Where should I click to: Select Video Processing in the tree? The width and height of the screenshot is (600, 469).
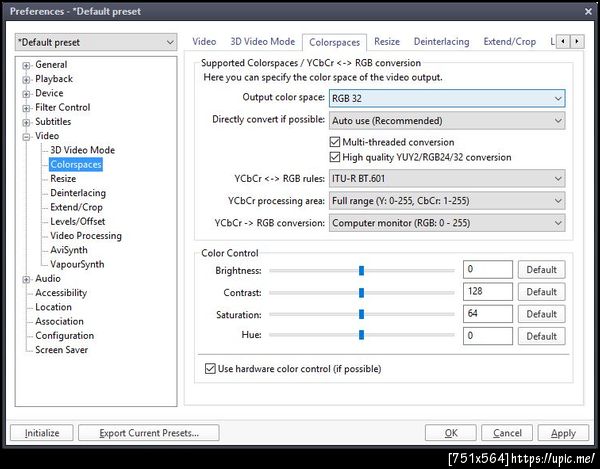[86, 236]
